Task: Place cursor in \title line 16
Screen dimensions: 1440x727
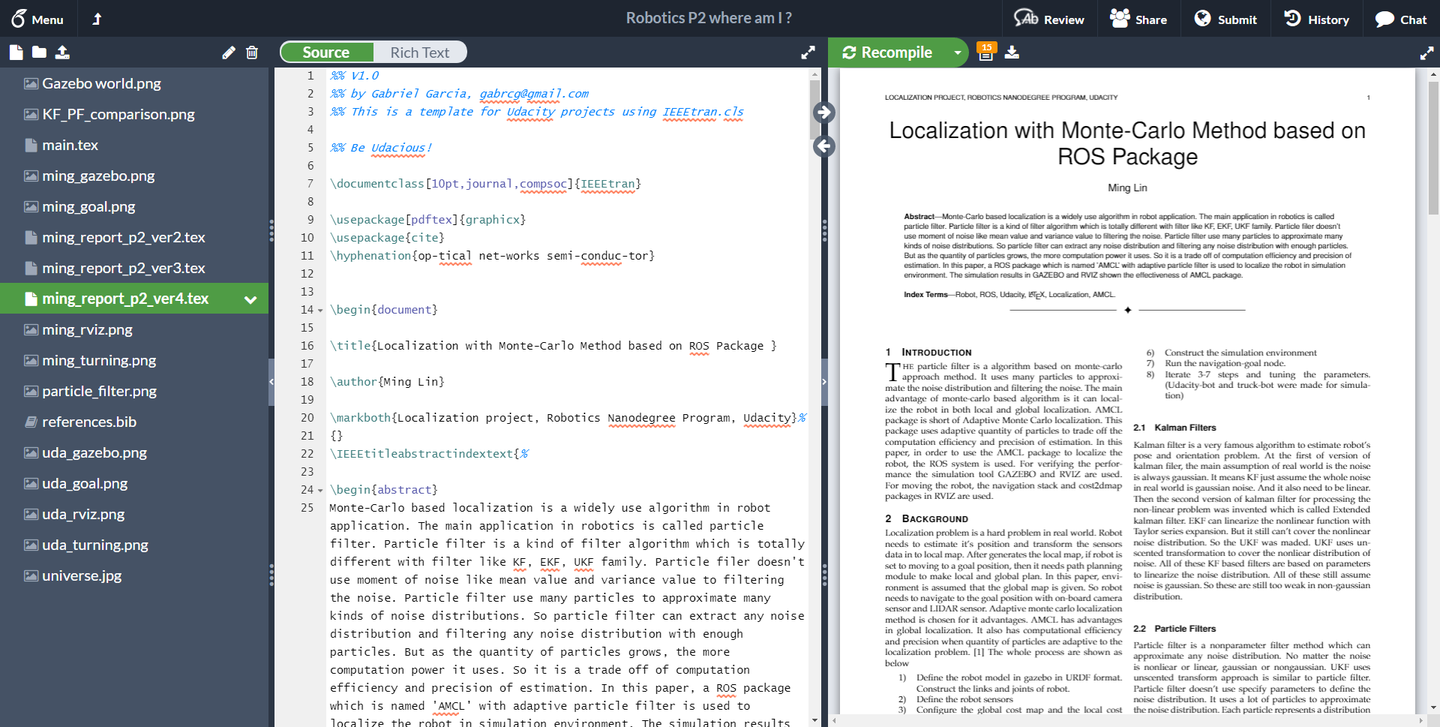Action: [553, 346]
